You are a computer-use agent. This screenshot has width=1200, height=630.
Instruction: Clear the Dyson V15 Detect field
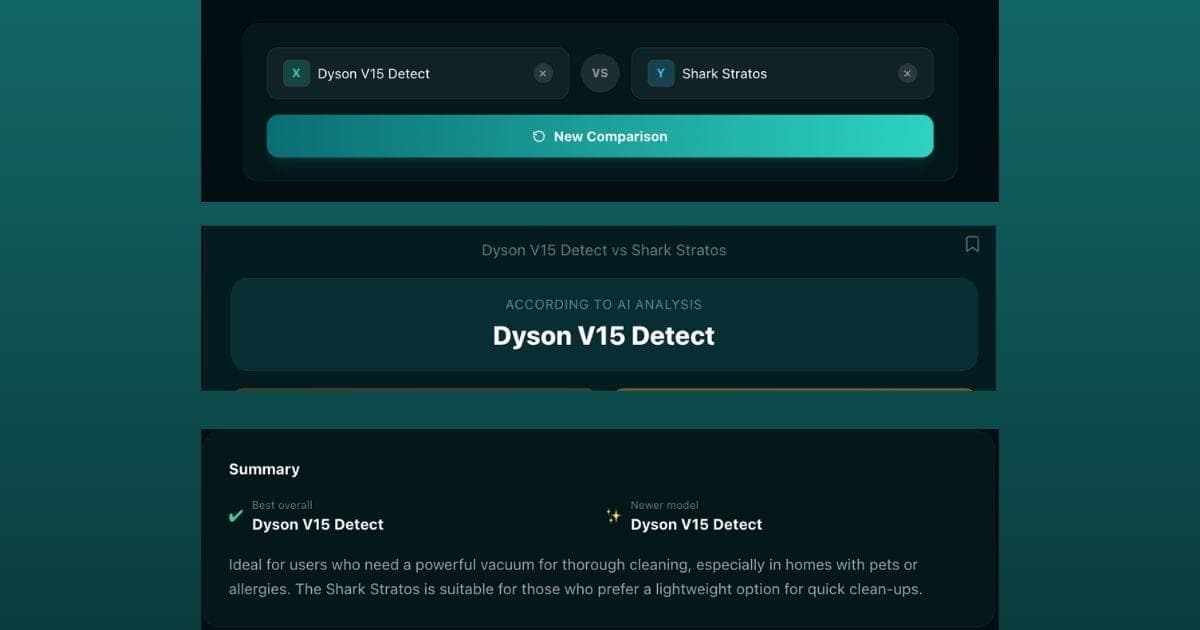click(543, 73)
